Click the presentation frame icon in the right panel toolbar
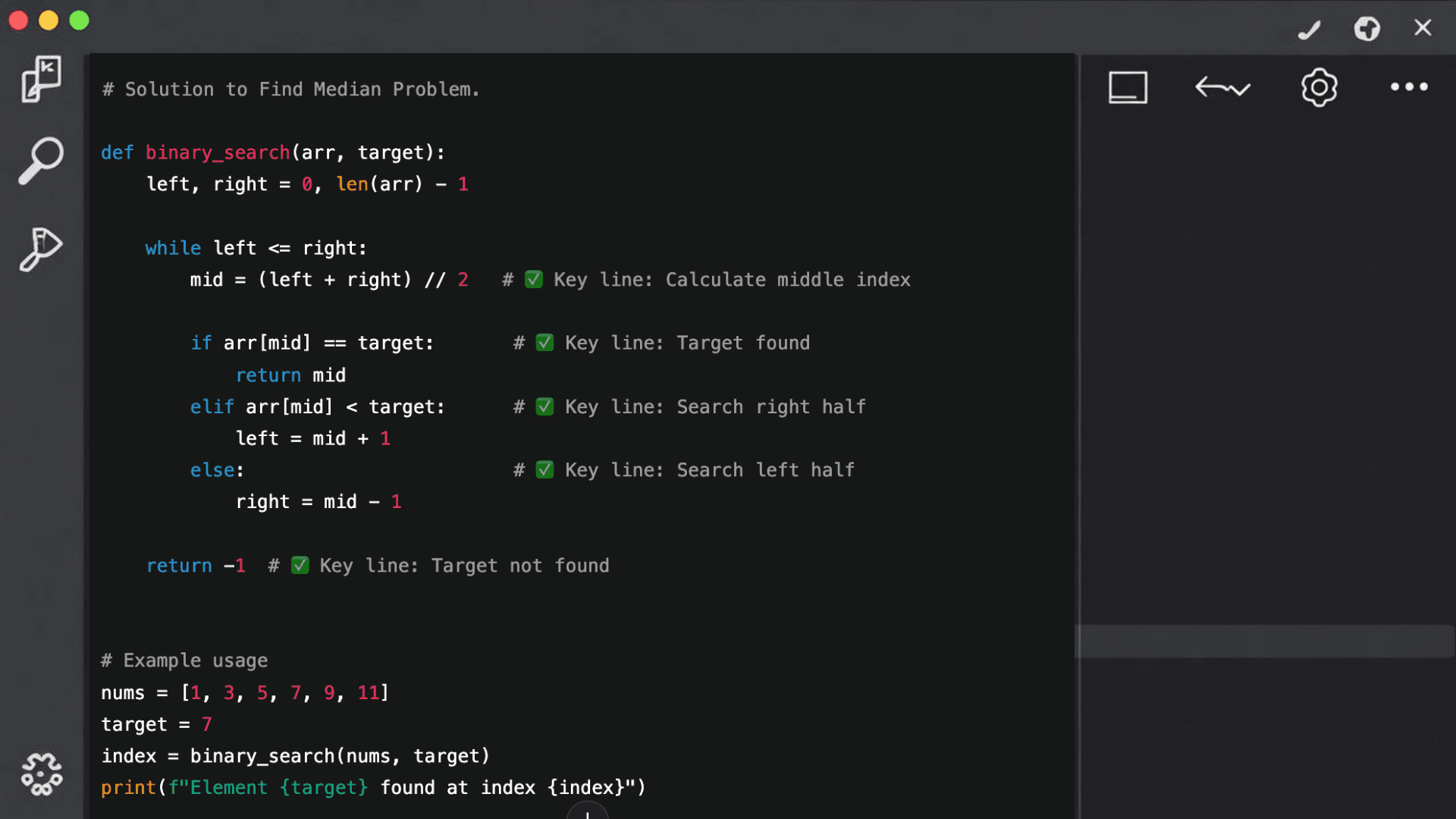Screen dimensions: 1456x819 1128,87
